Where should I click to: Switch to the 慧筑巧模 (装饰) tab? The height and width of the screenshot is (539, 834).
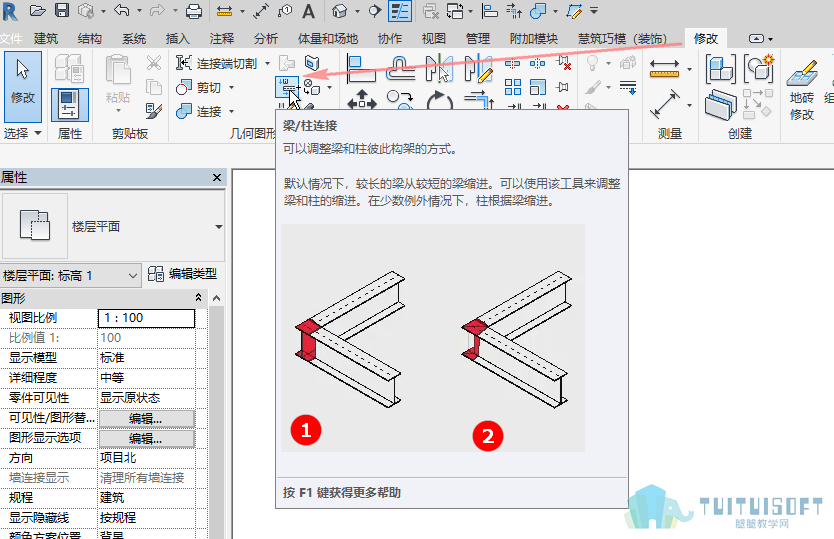click(x=622, y=39)
